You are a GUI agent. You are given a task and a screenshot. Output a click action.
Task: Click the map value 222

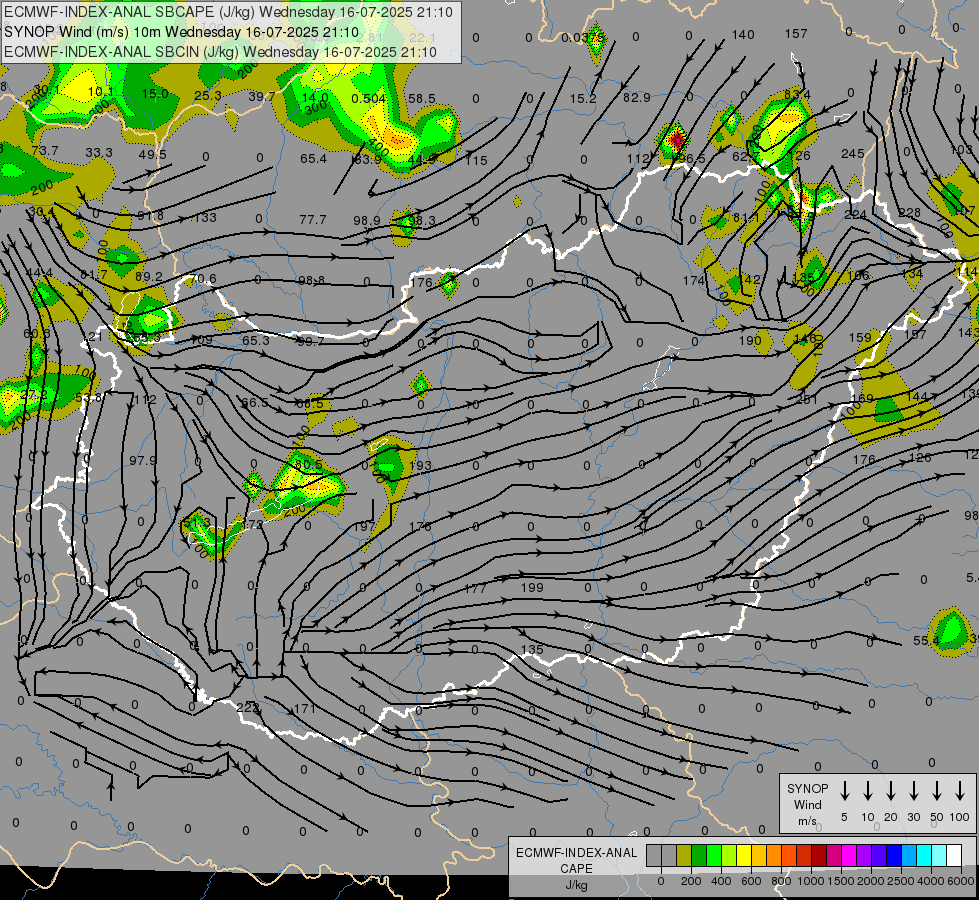point(248,708)
